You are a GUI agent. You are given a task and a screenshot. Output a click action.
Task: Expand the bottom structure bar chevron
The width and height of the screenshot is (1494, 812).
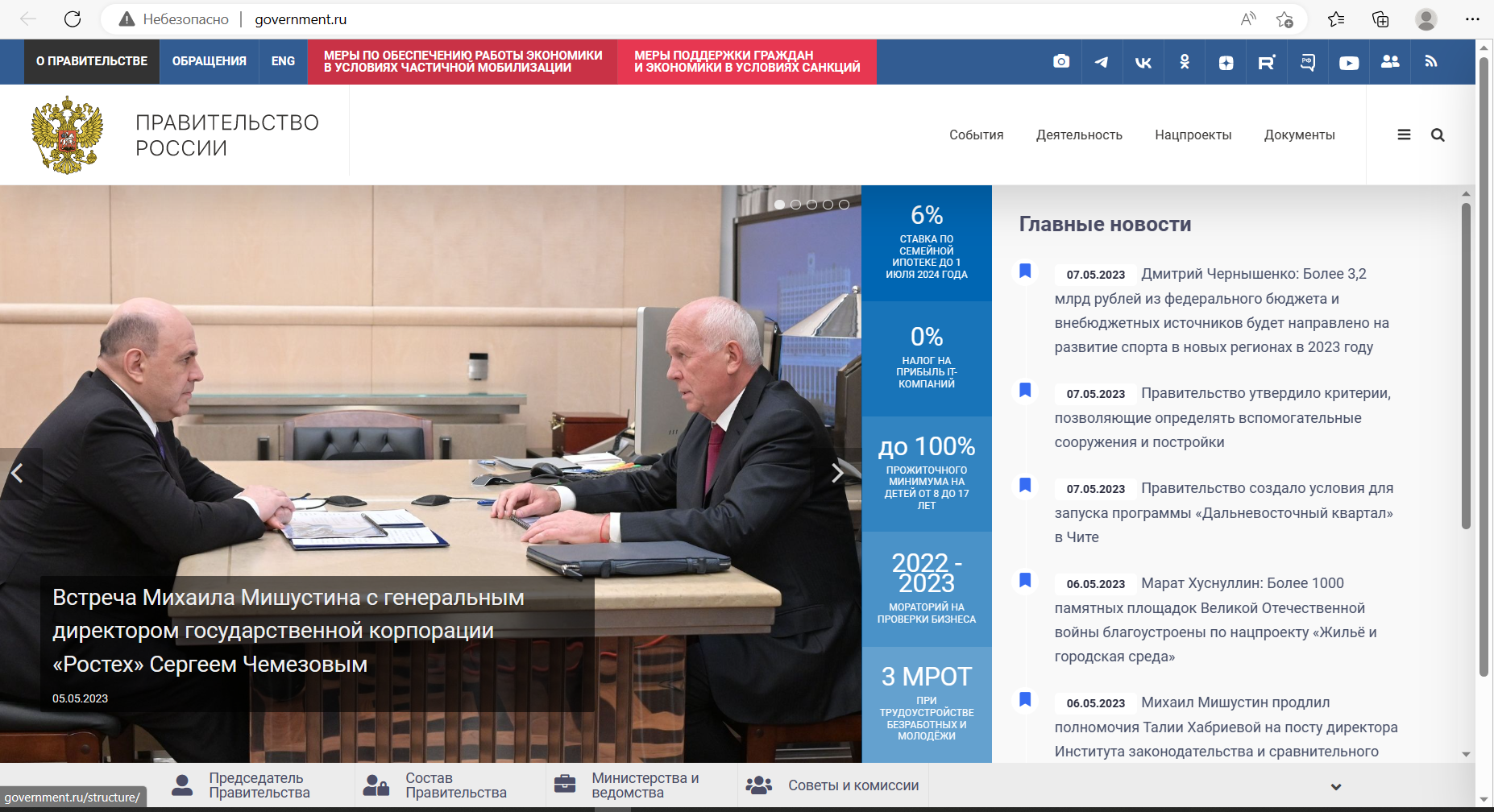pos(1336,787)
